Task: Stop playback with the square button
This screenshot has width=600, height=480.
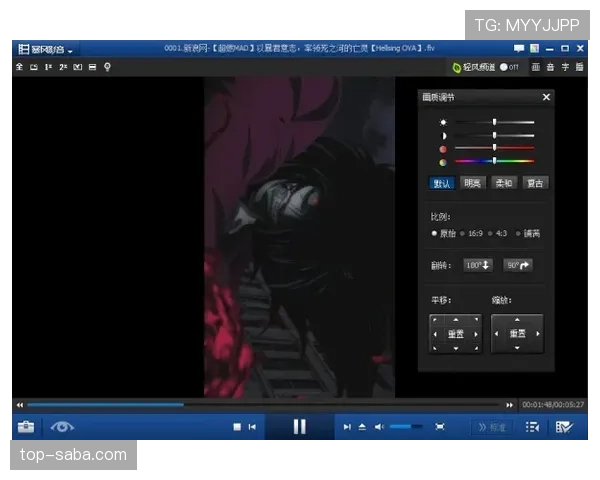Action: click(237, 427)
